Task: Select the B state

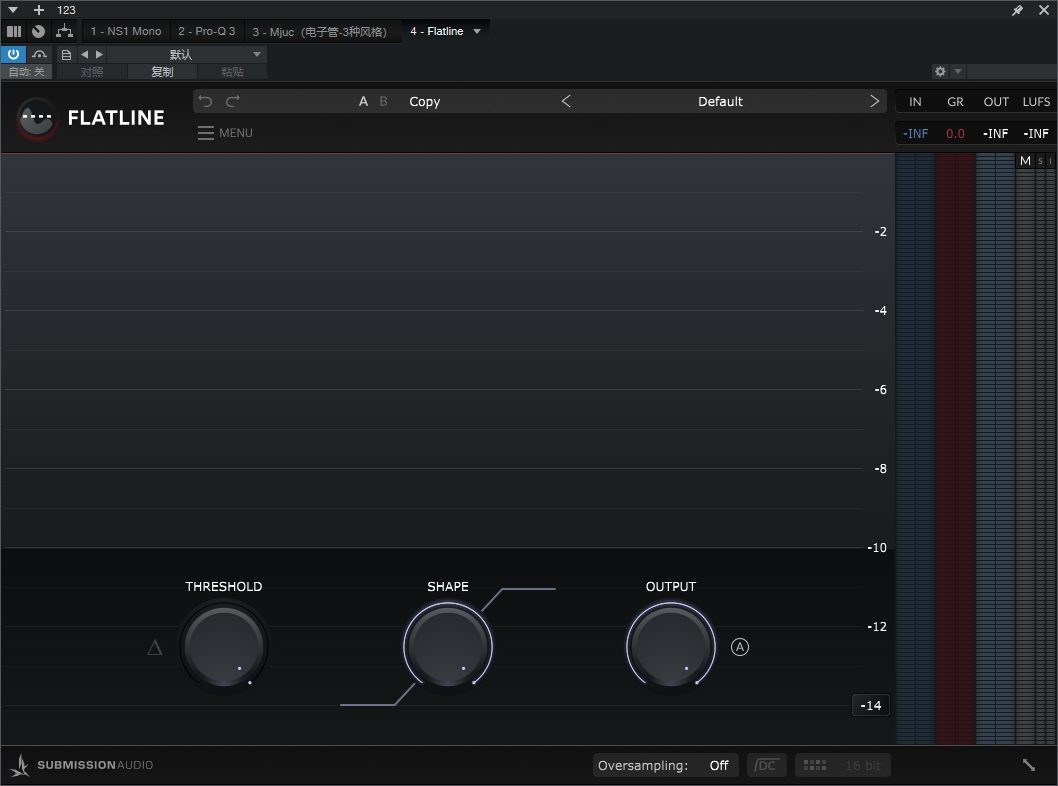Action: click(x=383, y=101)
